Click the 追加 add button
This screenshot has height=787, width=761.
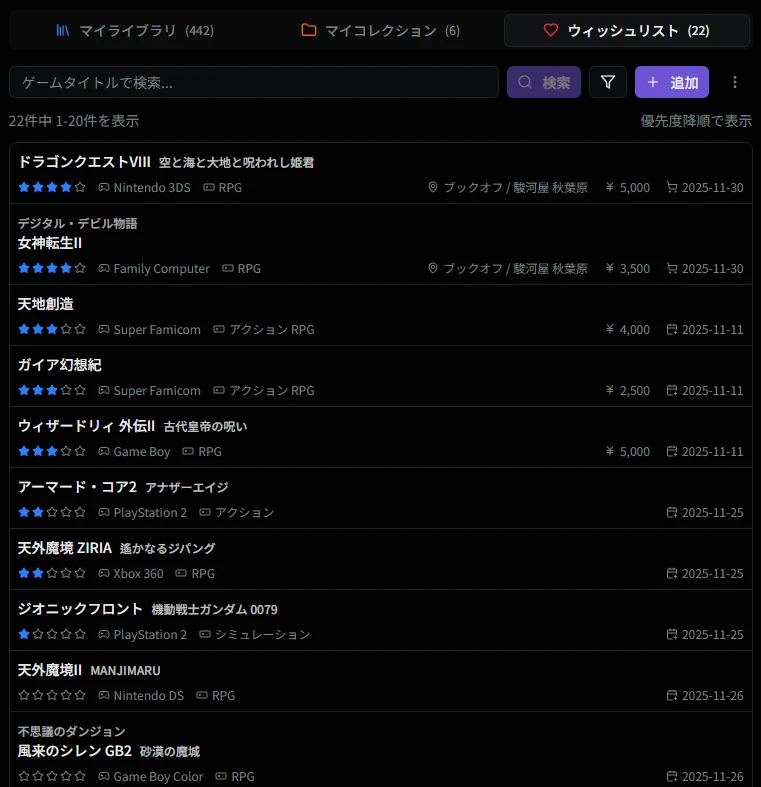672,82
